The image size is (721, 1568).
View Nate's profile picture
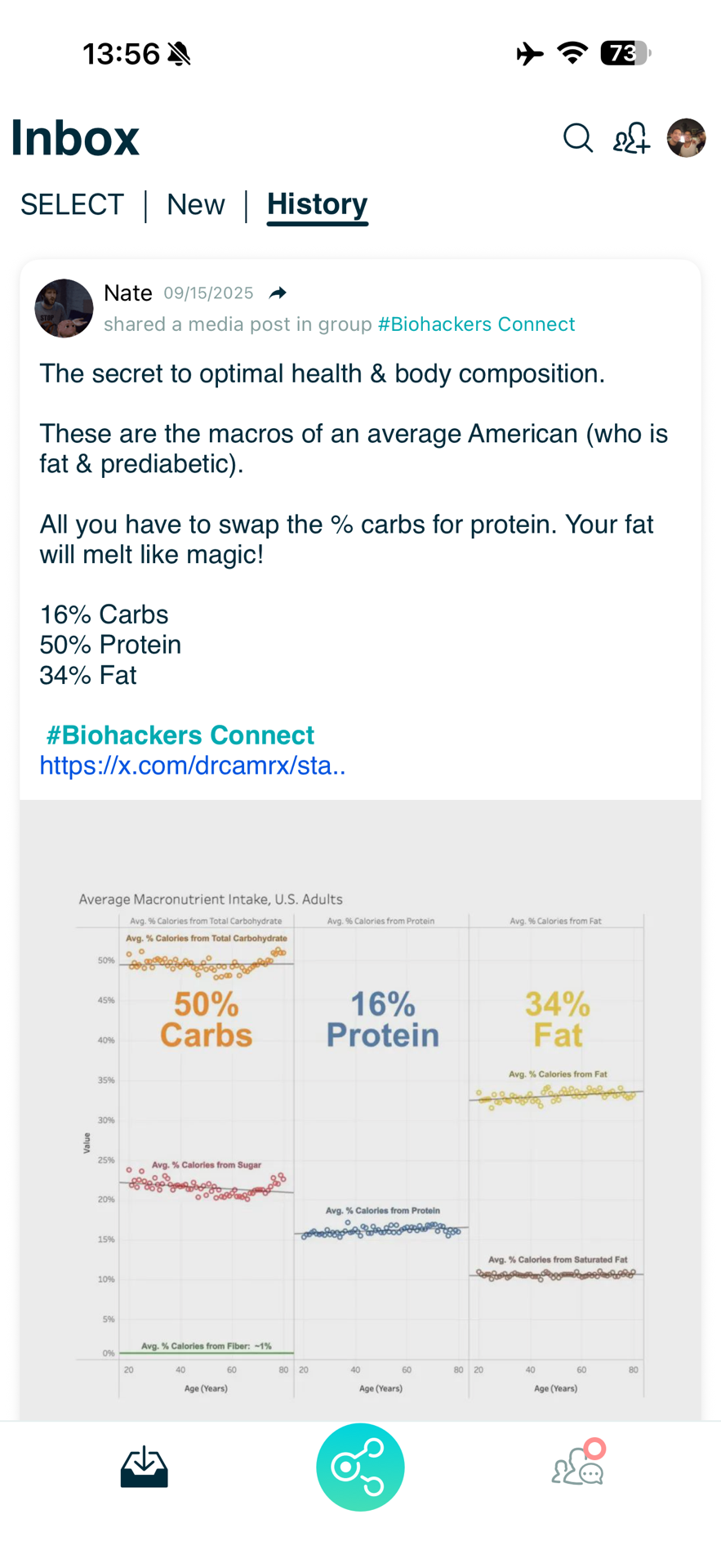coord(64,309)
